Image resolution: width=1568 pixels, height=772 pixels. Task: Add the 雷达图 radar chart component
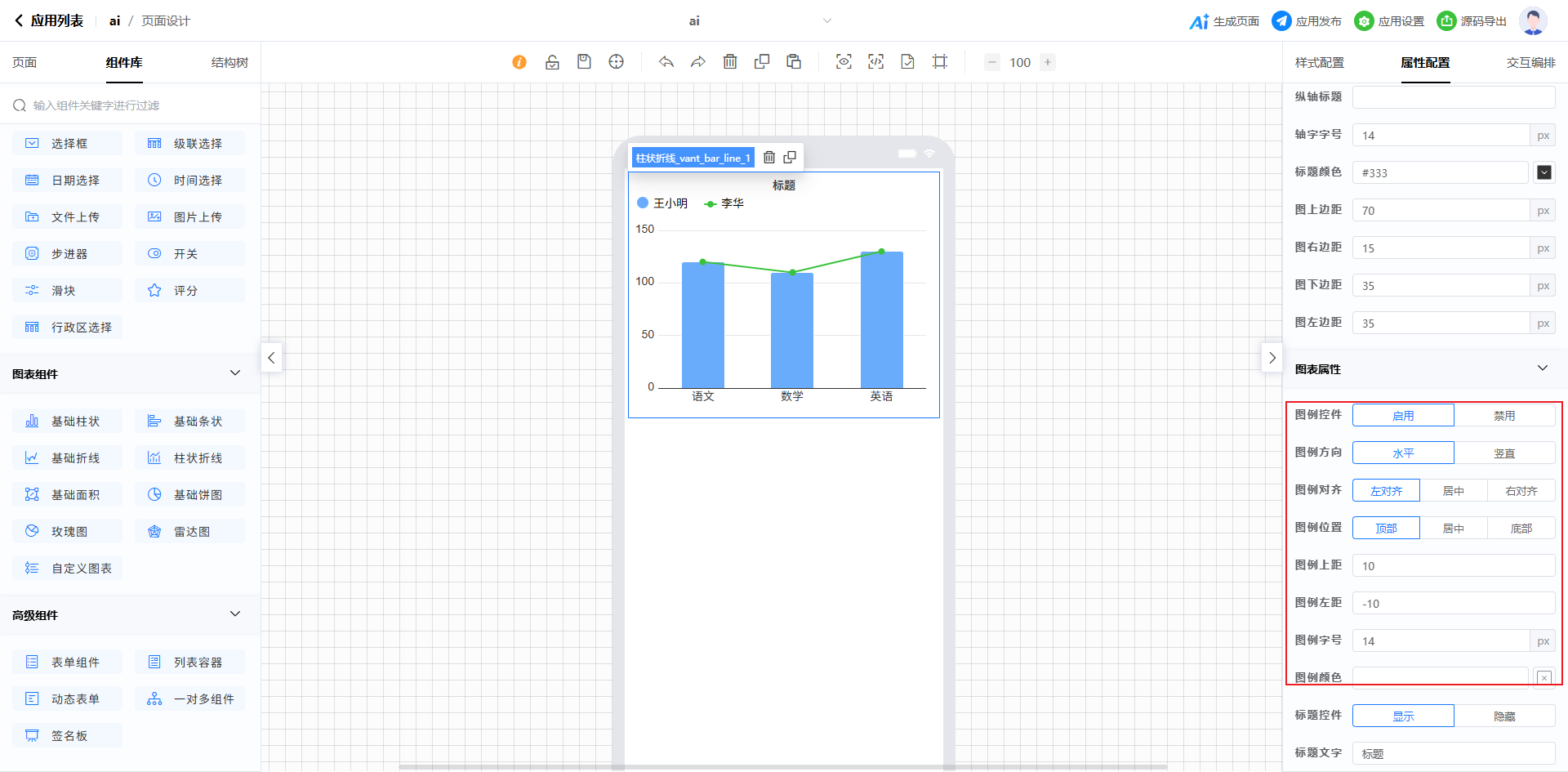tap(190, 532)
